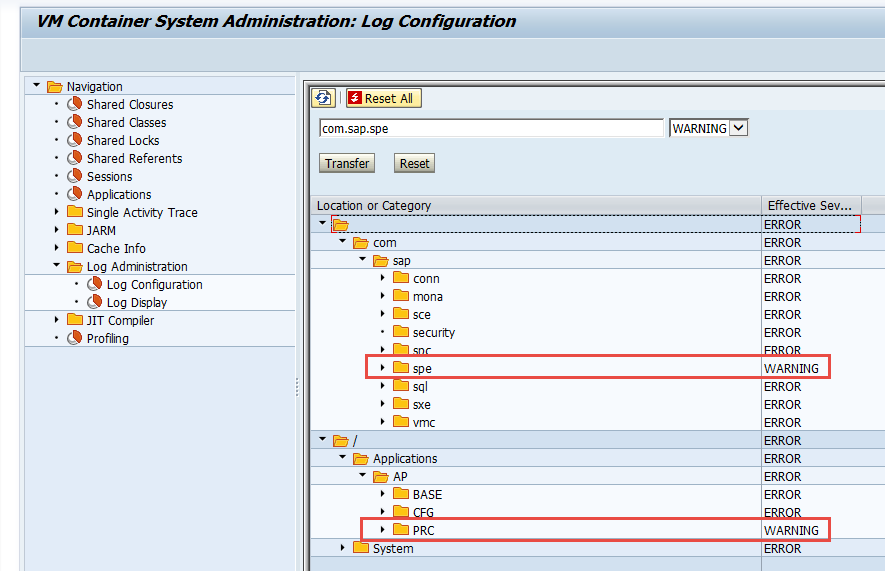This screenshot has width=885, height=571.
Task: Click the splitter handle between the panes
Action: pyautogui.click(x=297, y=386)
